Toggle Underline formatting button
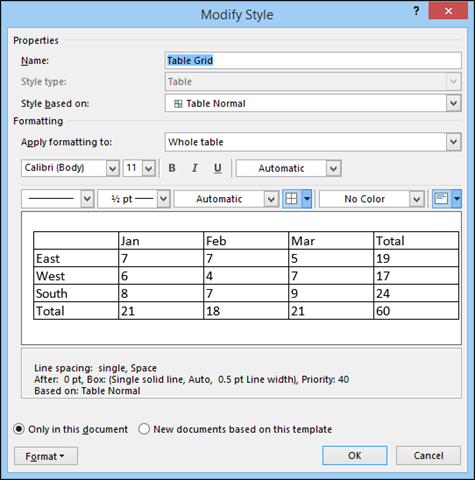Image resolution: width=475 pixels, height=480 pixels. tap(218, 168)
